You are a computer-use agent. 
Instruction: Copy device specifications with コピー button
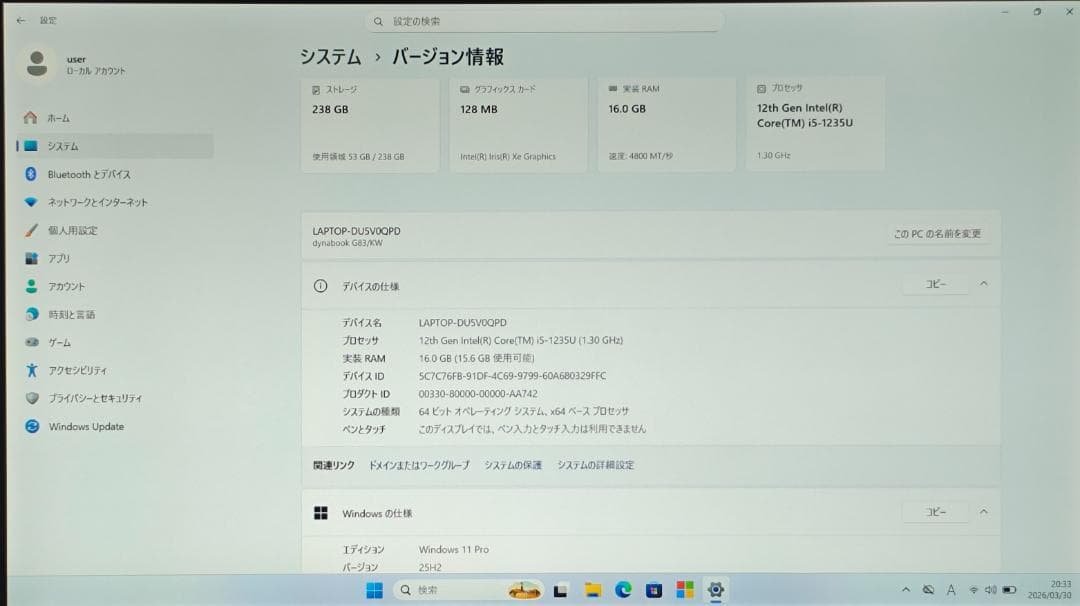pos(935,284)
